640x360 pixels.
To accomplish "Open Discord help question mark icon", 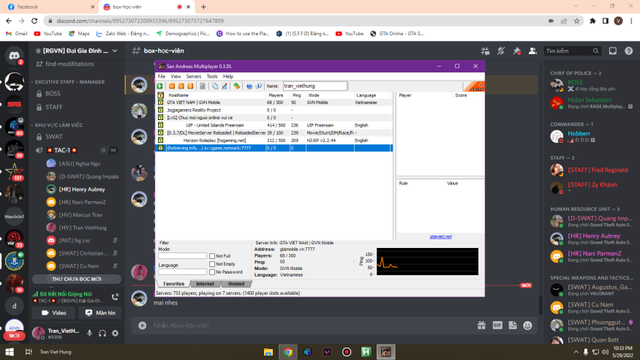I will click(x=629, y=51).
